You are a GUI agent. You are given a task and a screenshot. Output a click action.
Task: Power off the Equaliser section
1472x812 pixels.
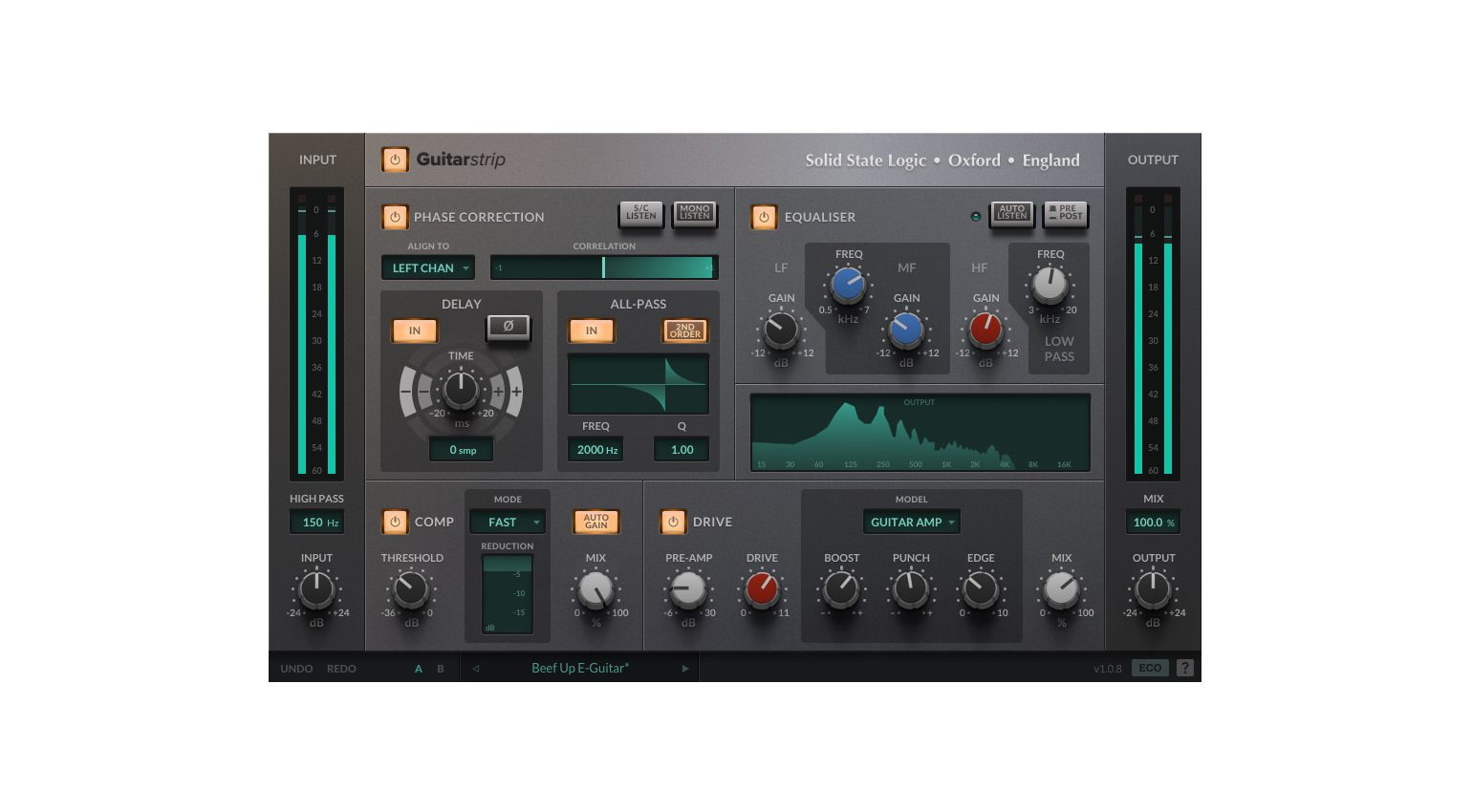coord(765,217)
